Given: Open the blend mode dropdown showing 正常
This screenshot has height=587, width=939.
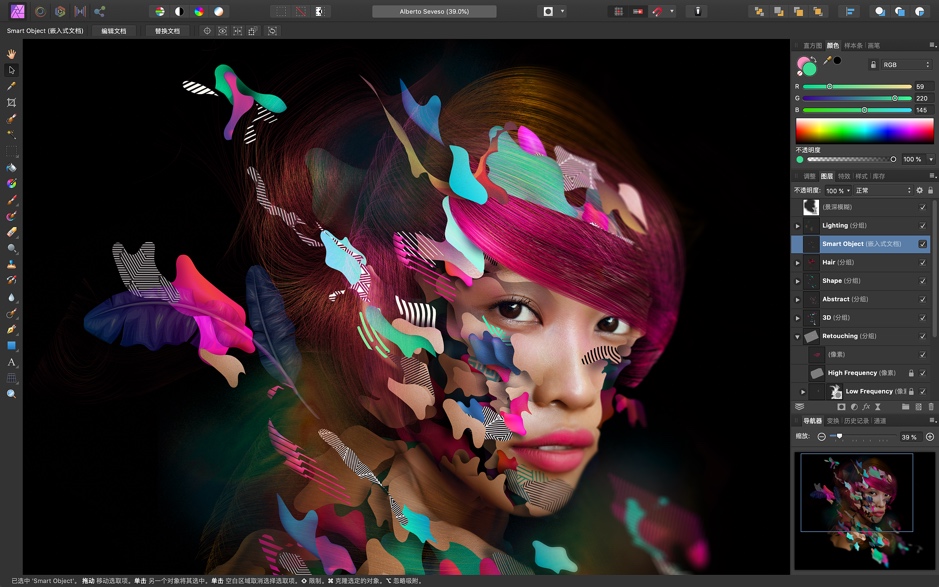Looking at the screenshot, I should [x=881, y=189].
